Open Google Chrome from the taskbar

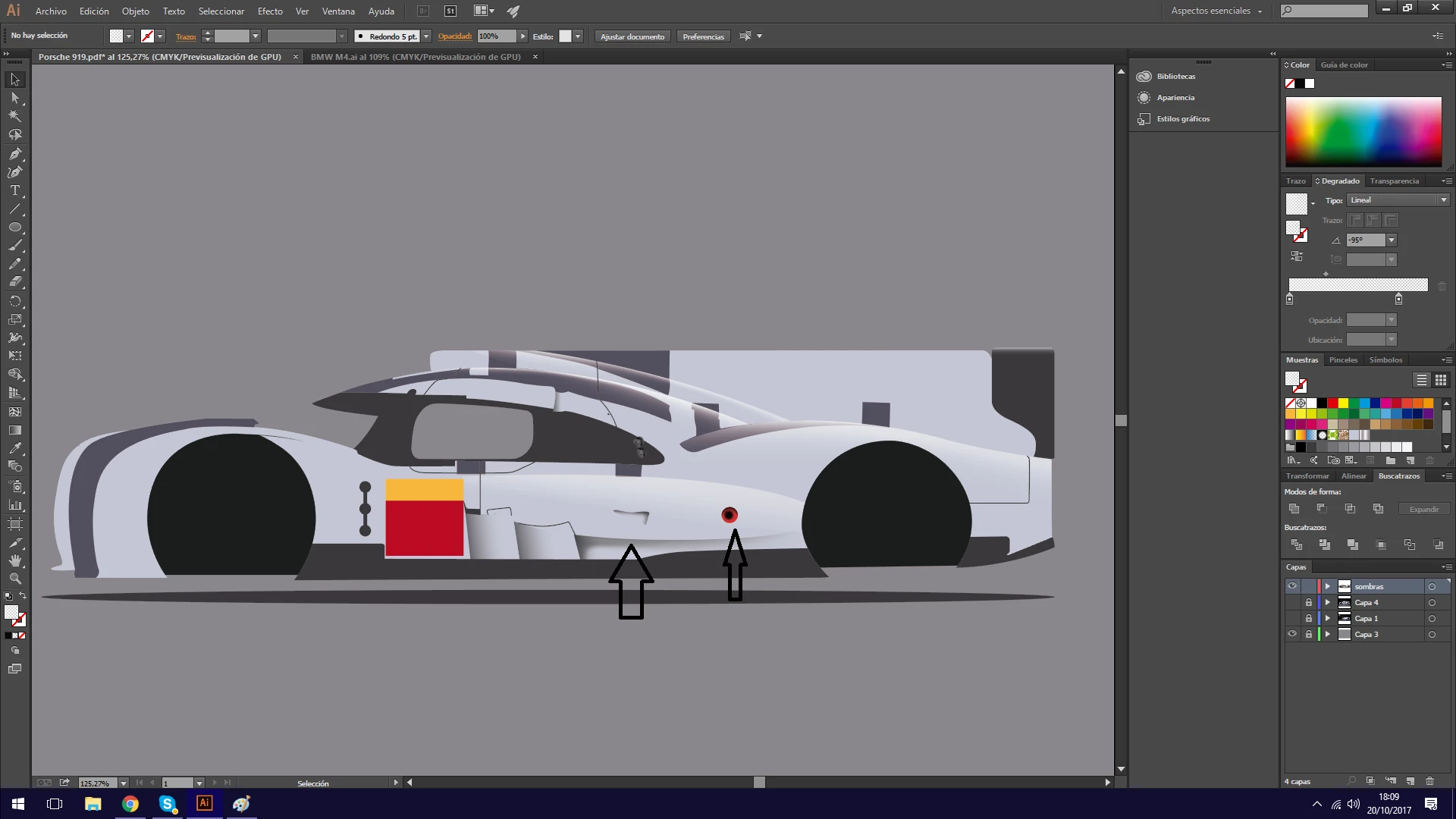pos(130,804)
